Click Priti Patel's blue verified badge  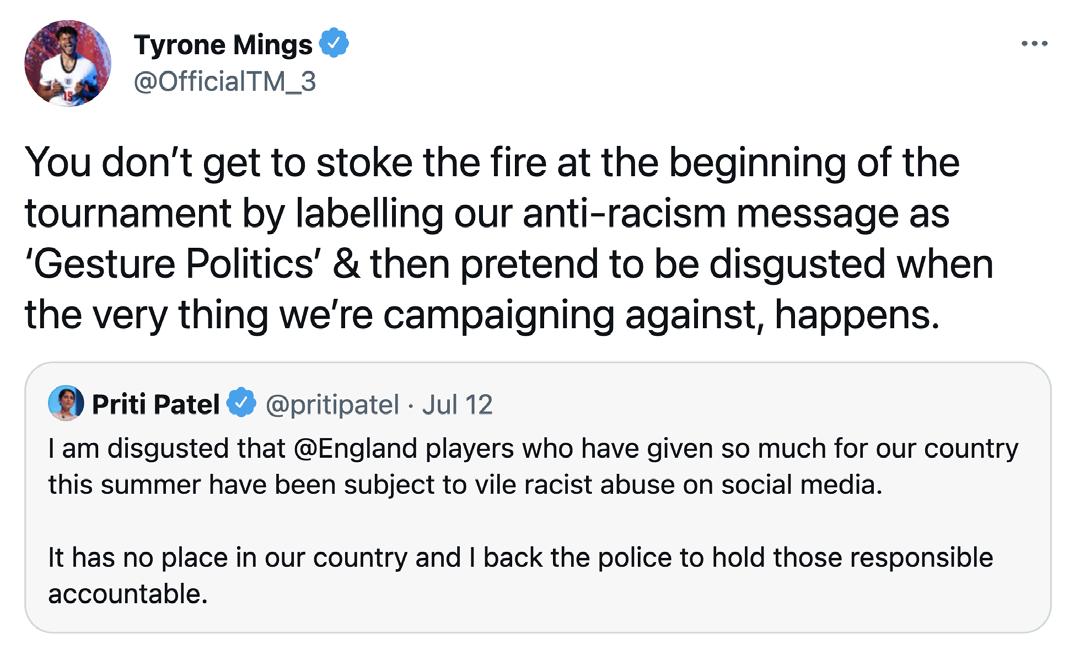tap(240, 404)
